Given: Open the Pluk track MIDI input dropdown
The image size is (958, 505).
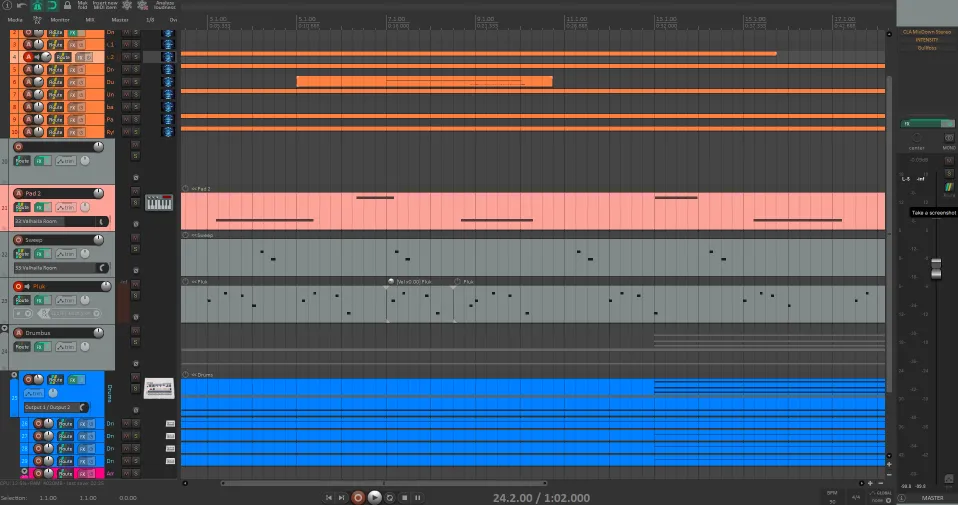Looking at the screenshot, I should [x=70, y=313].
